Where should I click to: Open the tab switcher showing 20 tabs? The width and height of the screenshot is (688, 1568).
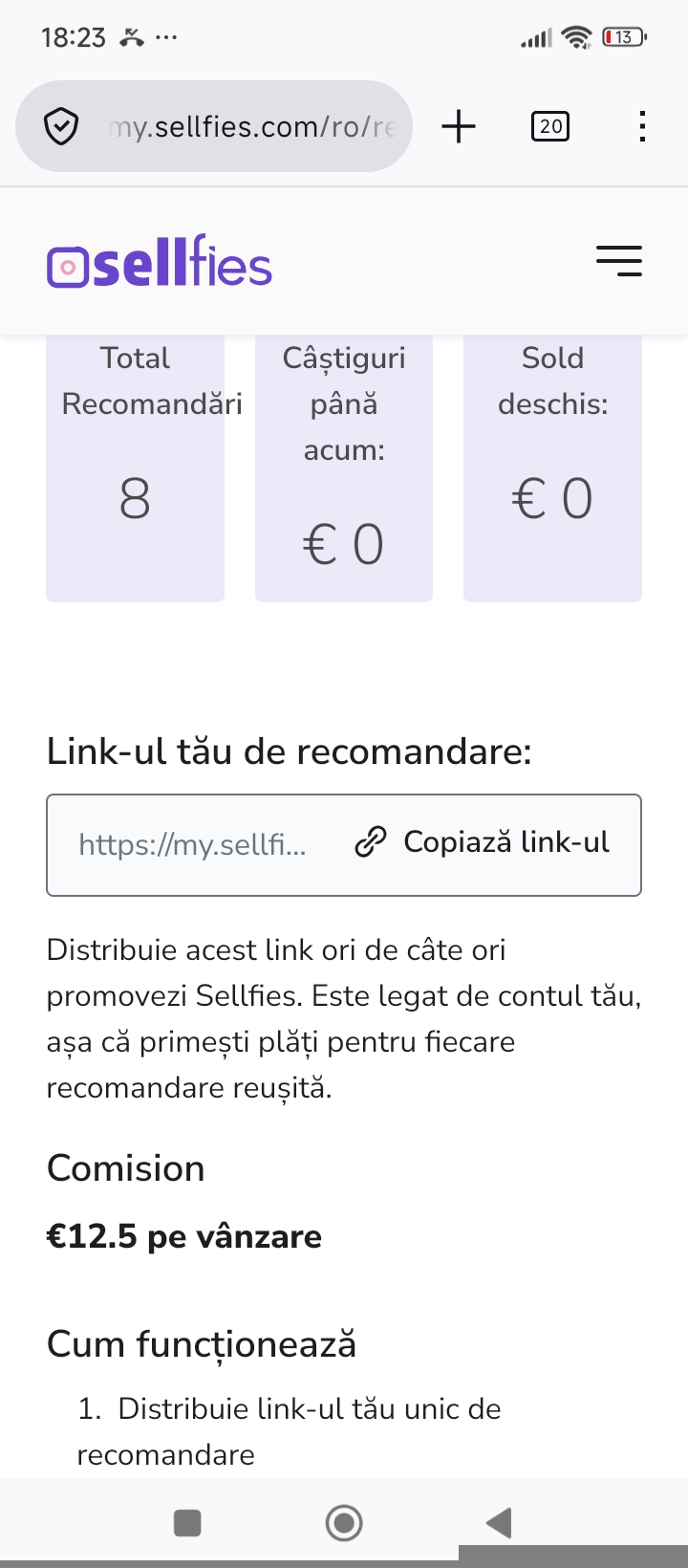click(550, 126)
